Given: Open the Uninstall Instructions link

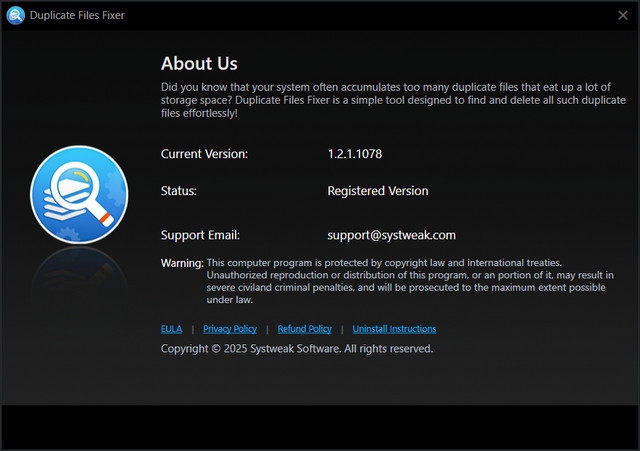Looking at the screenshot, I should [x=394, y=329].
